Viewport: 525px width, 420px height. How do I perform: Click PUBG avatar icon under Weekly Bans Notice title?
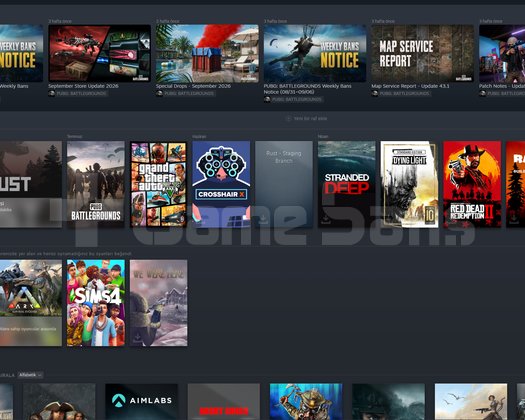[x=267, y=99]
